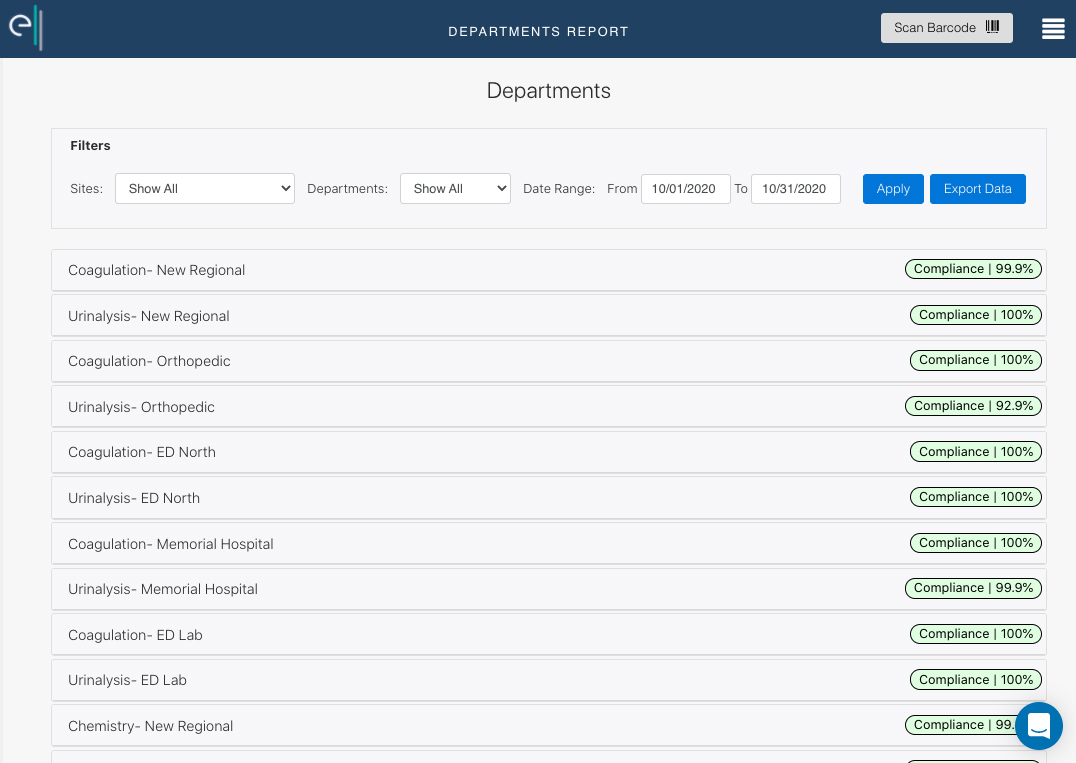Viewport: 1076px width, 763px height.
Task: Expand Urinalysis- ED Lab row
Action: coord(548,680)
